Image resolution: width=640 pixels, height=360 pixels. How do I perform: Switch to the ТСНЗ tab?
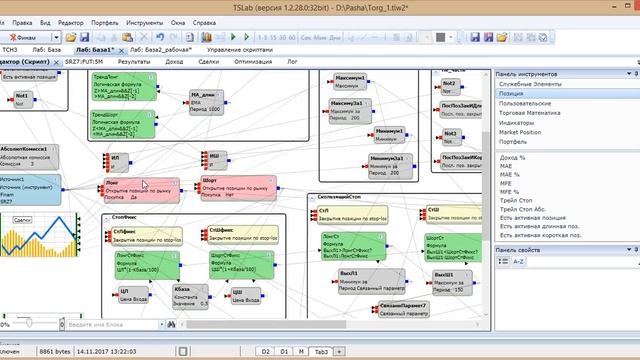click(x=10, y=50)
